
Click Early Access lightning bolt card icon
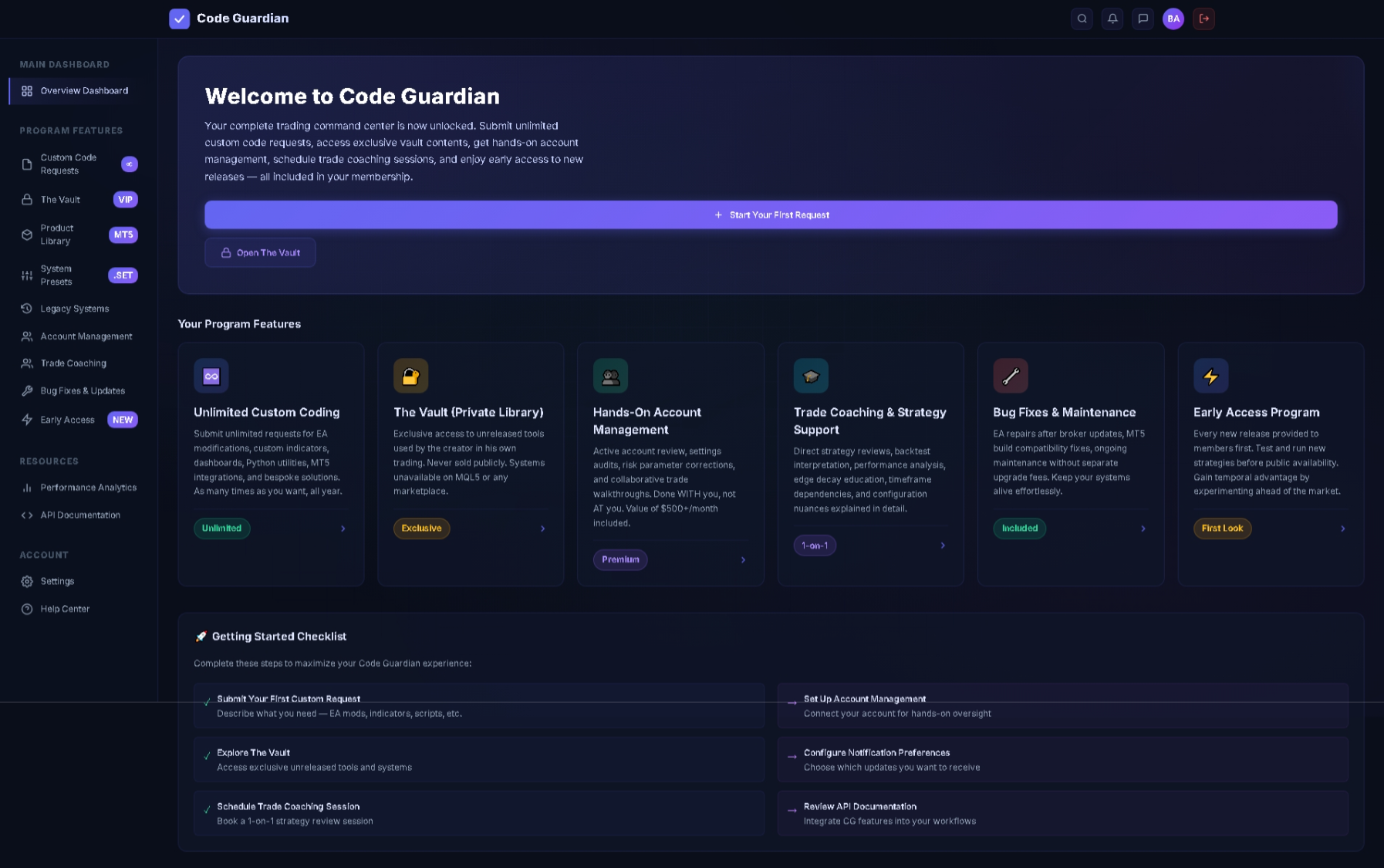1210,376
